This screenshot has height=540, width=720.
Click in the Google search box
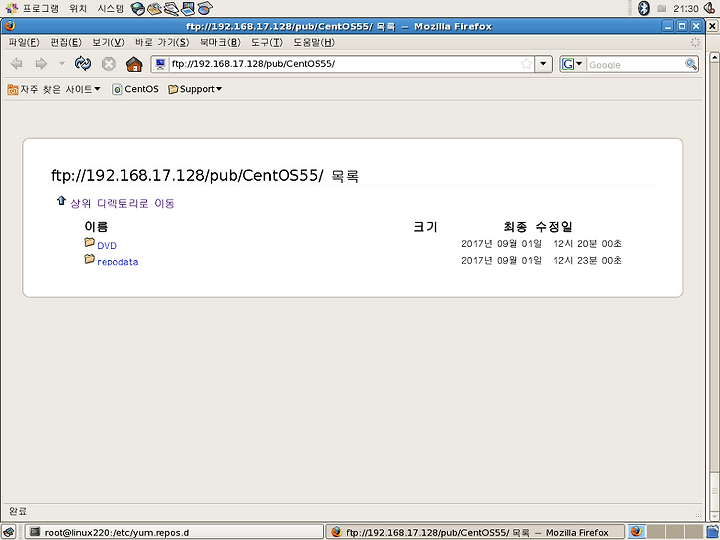coord(636,65)
